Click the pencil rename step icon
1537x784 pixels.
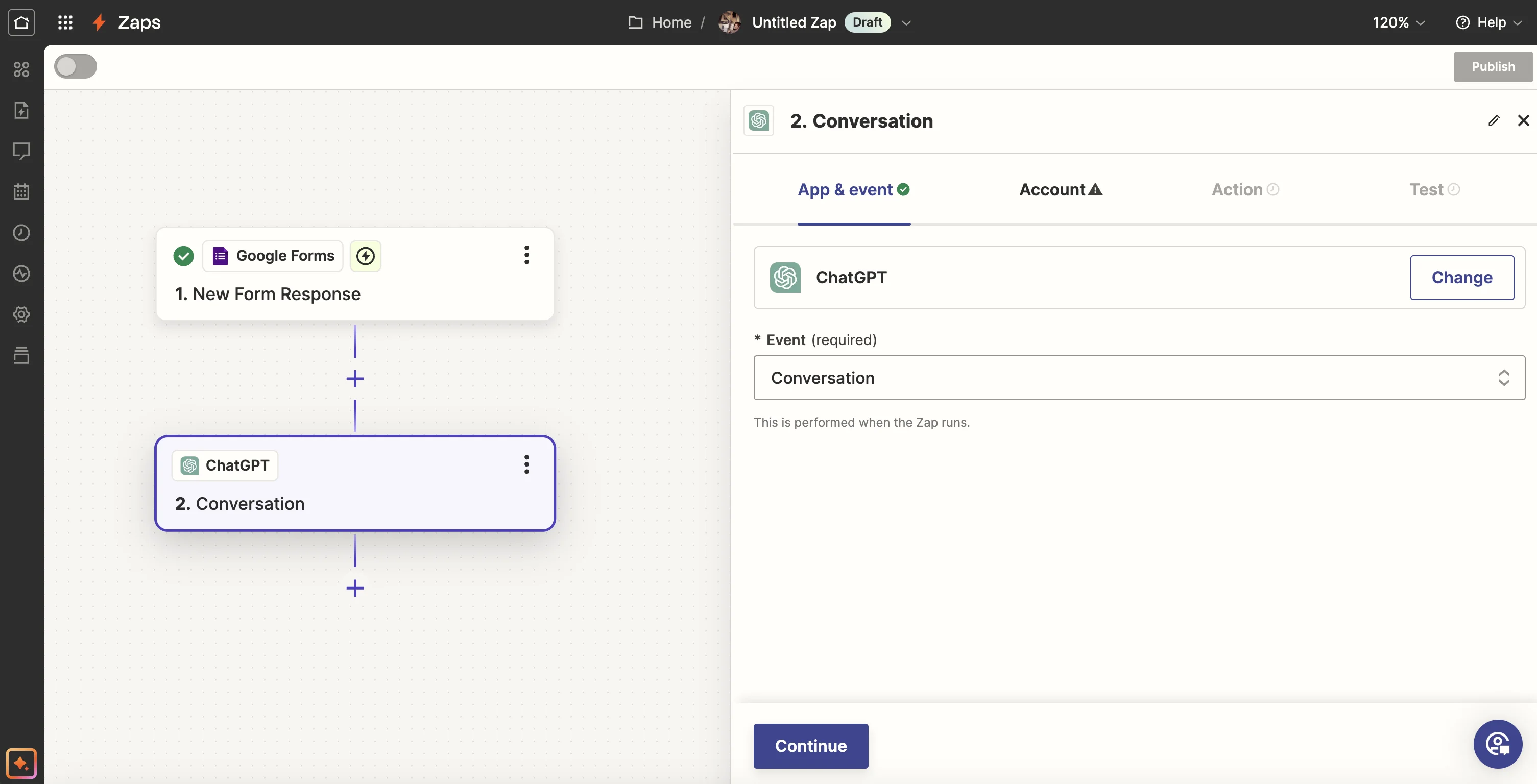[1494, 120]
